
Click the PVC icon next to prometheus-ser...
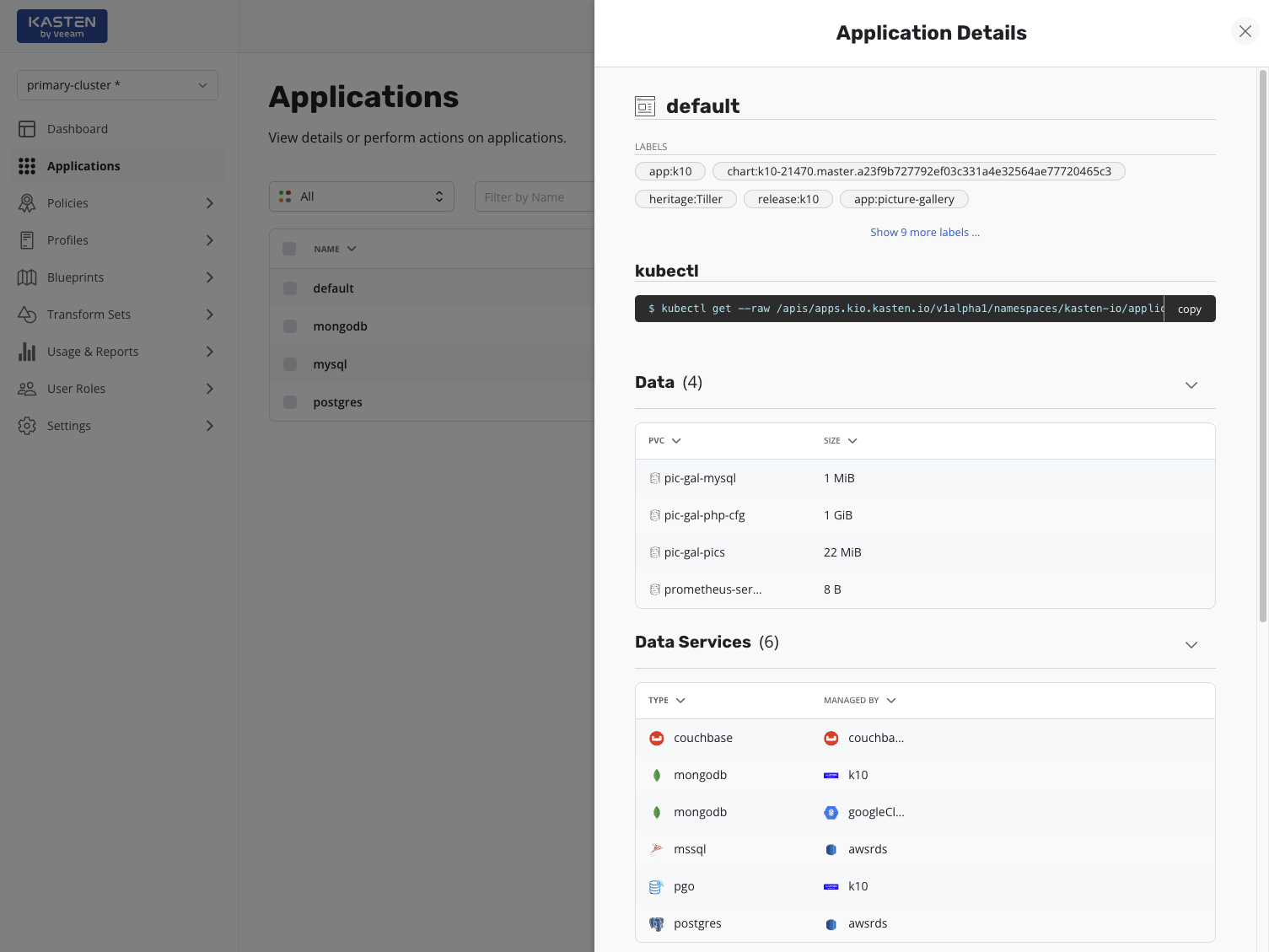tap(655, 589)
